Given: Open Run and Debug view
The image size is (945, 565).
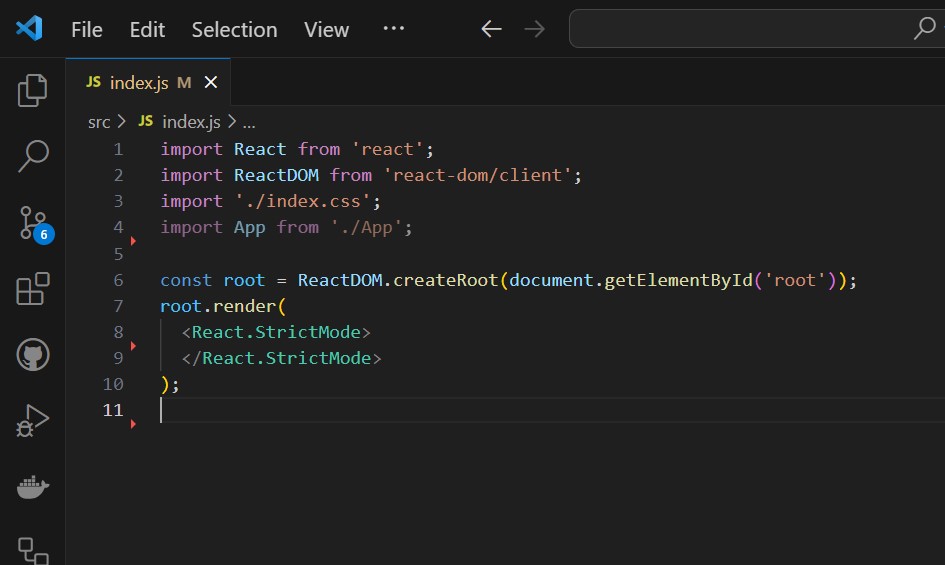Looking at the screenshot, I should tap(33, 421).
